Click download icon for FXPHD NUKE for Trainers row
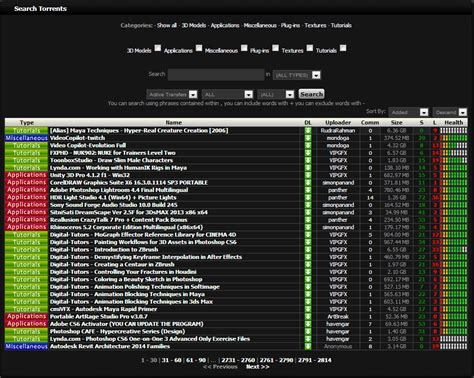 pos(308,153)
